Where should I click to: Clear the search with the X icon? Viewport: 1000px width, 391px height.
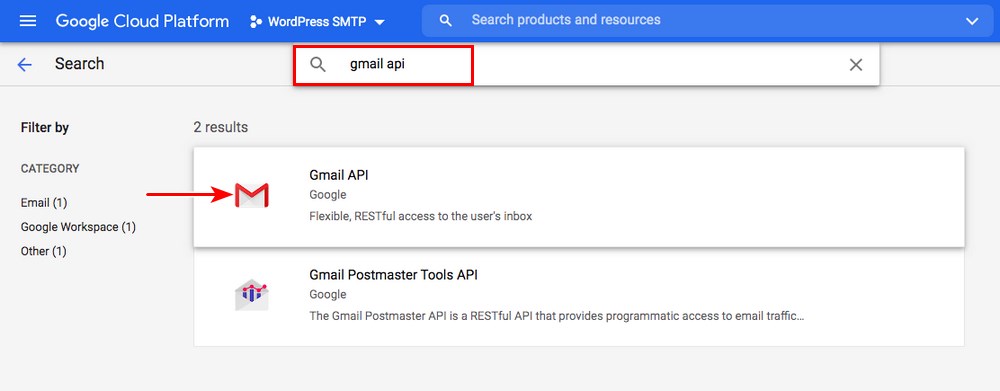856,64
